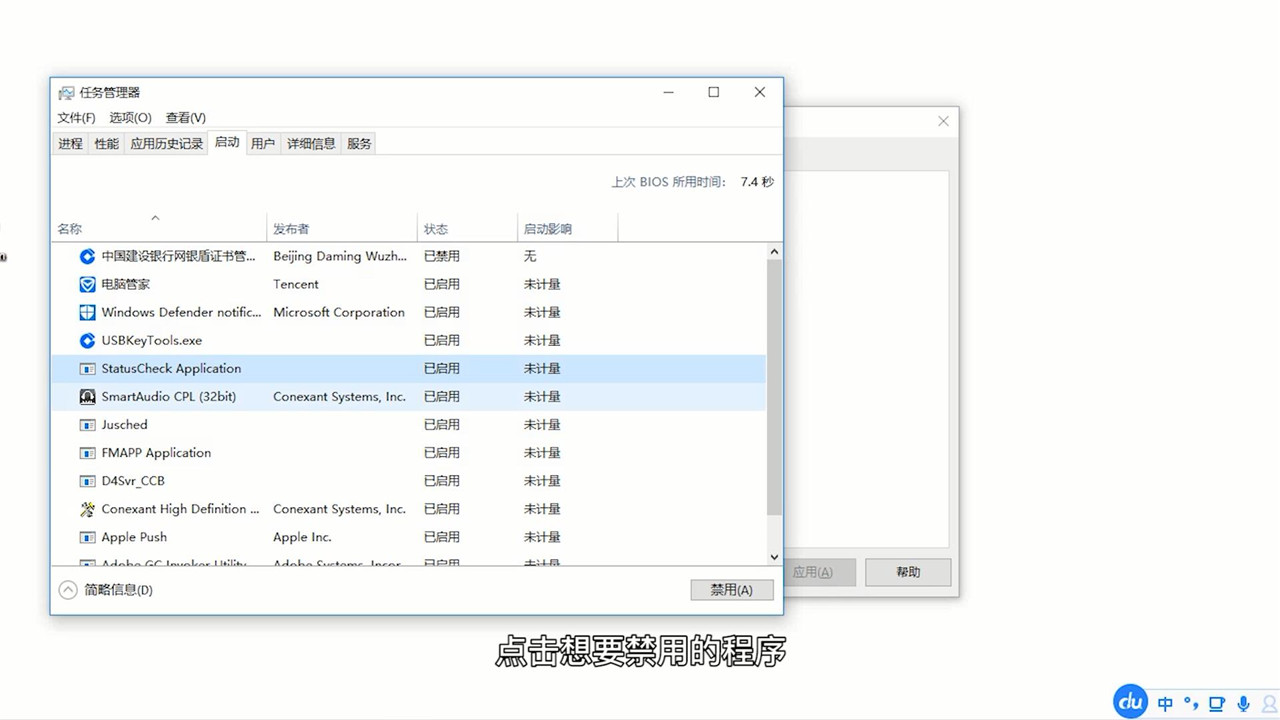Click the 电脑管家 shield icon

click(x=87, y=284)
